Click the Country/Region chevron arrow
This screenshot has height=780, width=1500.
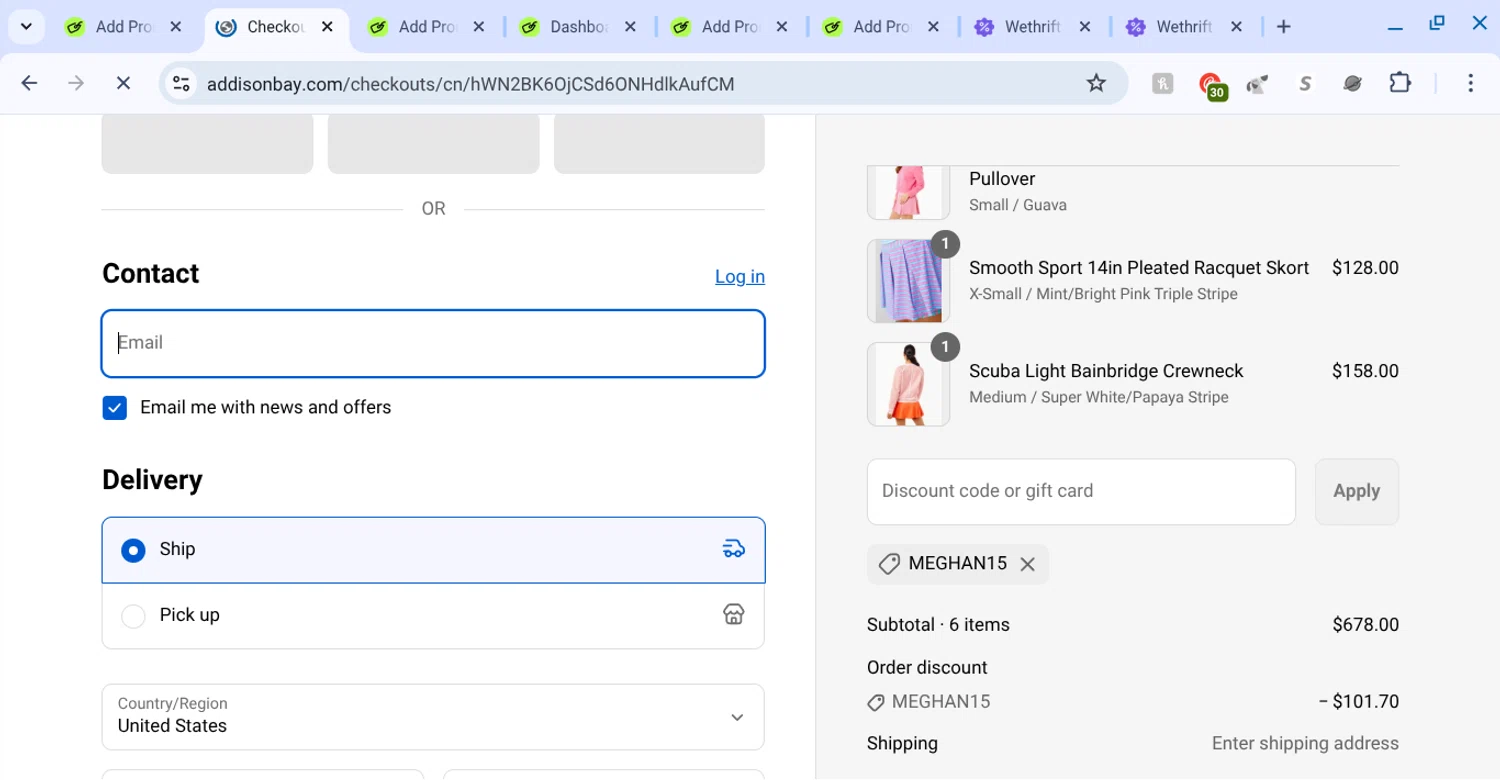click(x=737, y=717)
